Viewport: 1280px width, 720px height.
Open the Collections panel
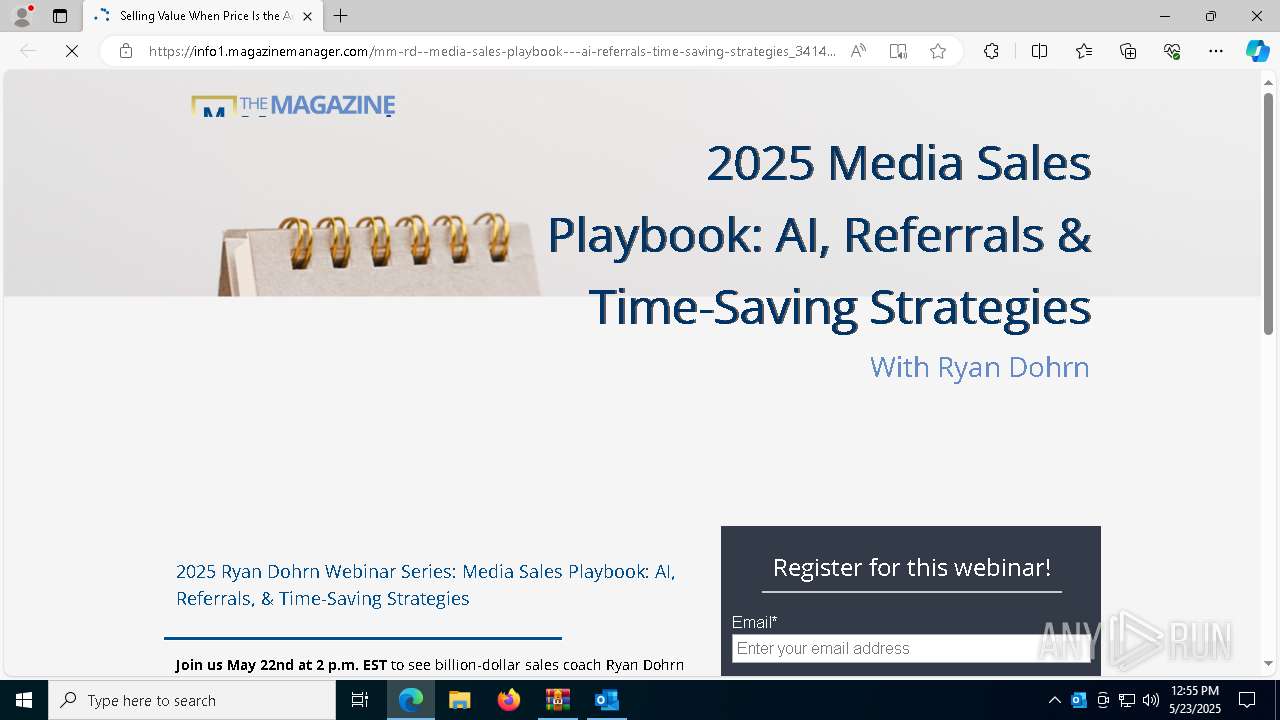(x=1128, y=51)
